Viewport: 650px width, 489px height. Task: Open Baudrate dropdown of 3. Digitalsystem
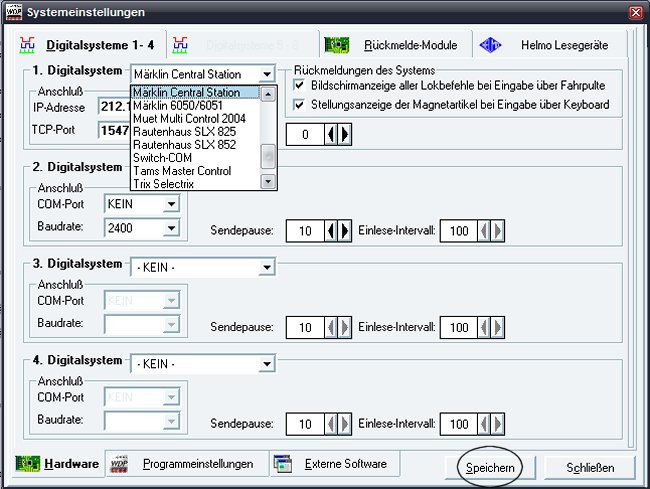coord(171,324)
